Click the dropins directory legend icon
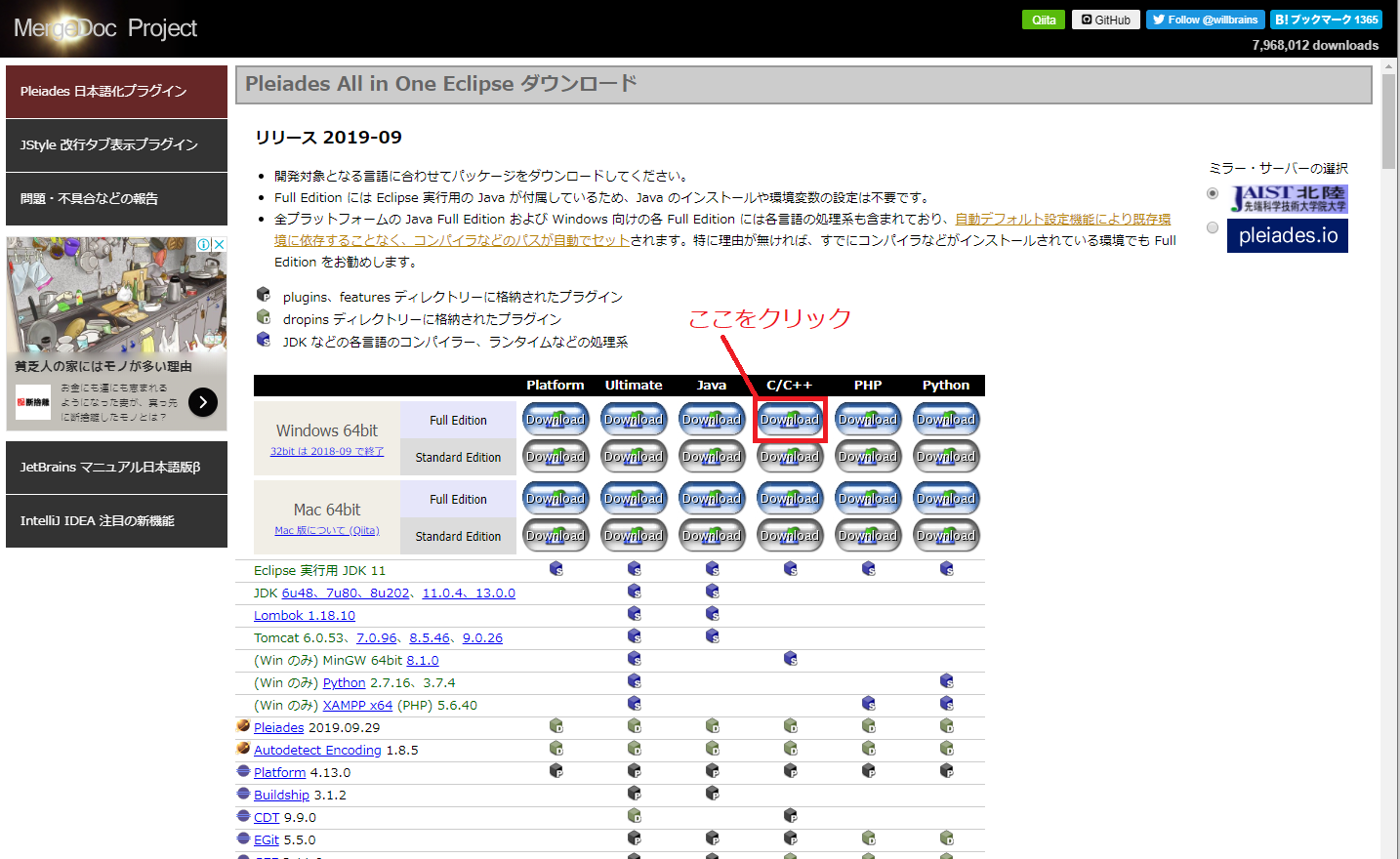Viewport: 1400px width, 859px height. 264,317
